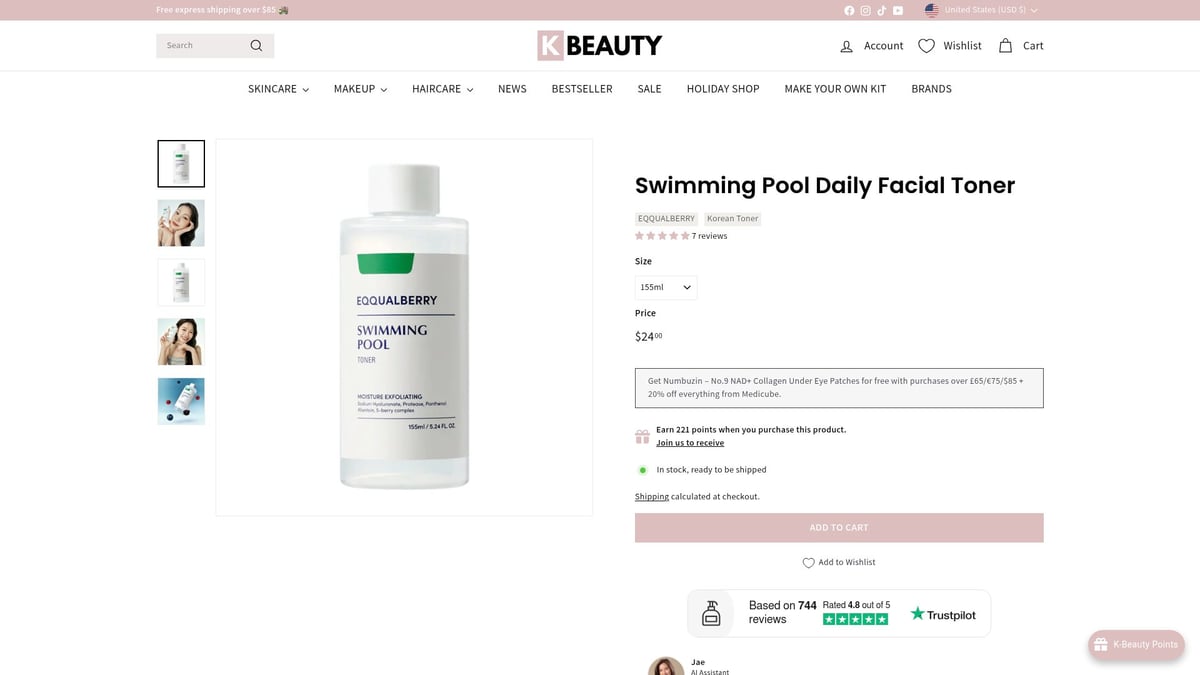Screen dimensions: 1200x675
Task: Open the YouTube social icon
Action: tap(897, 10)
